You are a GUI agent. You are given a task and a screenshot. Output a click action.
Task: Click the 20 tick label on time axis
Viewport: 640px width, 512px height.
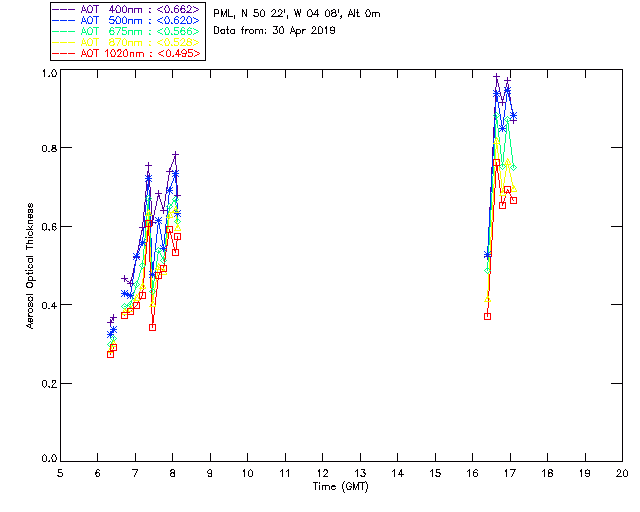(x=622, y=473)
